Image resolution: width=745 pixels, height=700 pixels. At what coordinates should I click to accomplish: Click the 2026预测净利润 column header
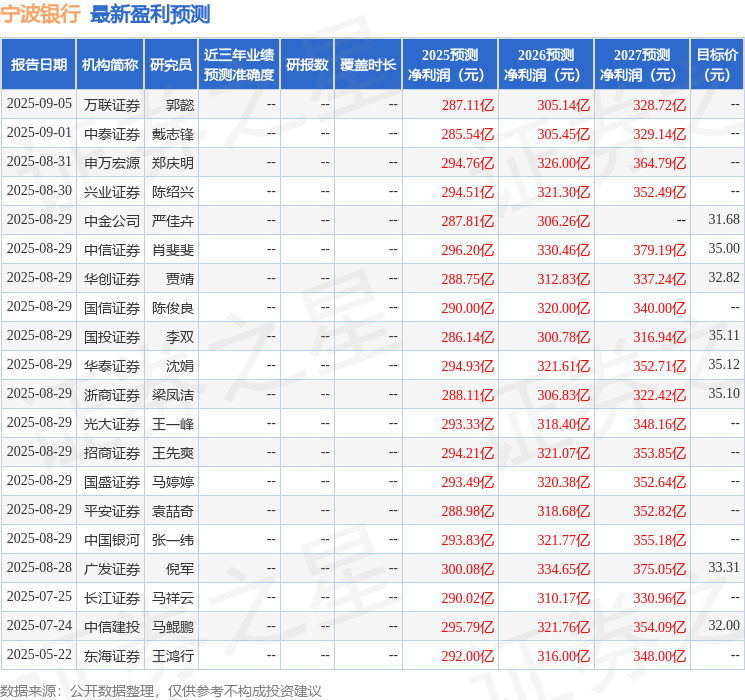point(546,65)
